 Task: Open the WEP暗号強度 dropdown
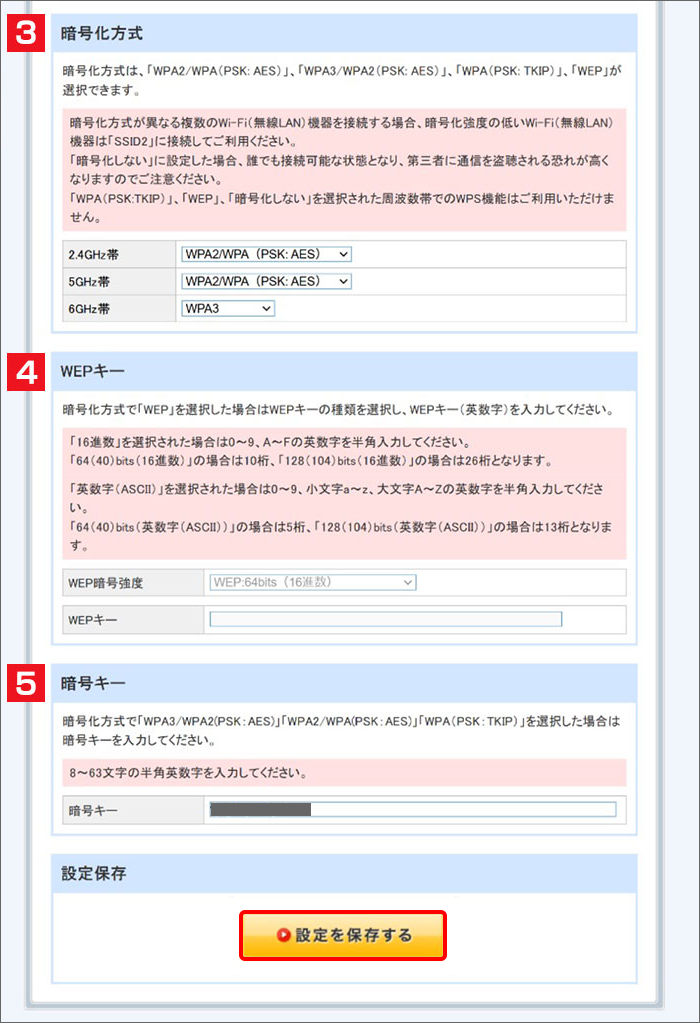tap(312, 582)
